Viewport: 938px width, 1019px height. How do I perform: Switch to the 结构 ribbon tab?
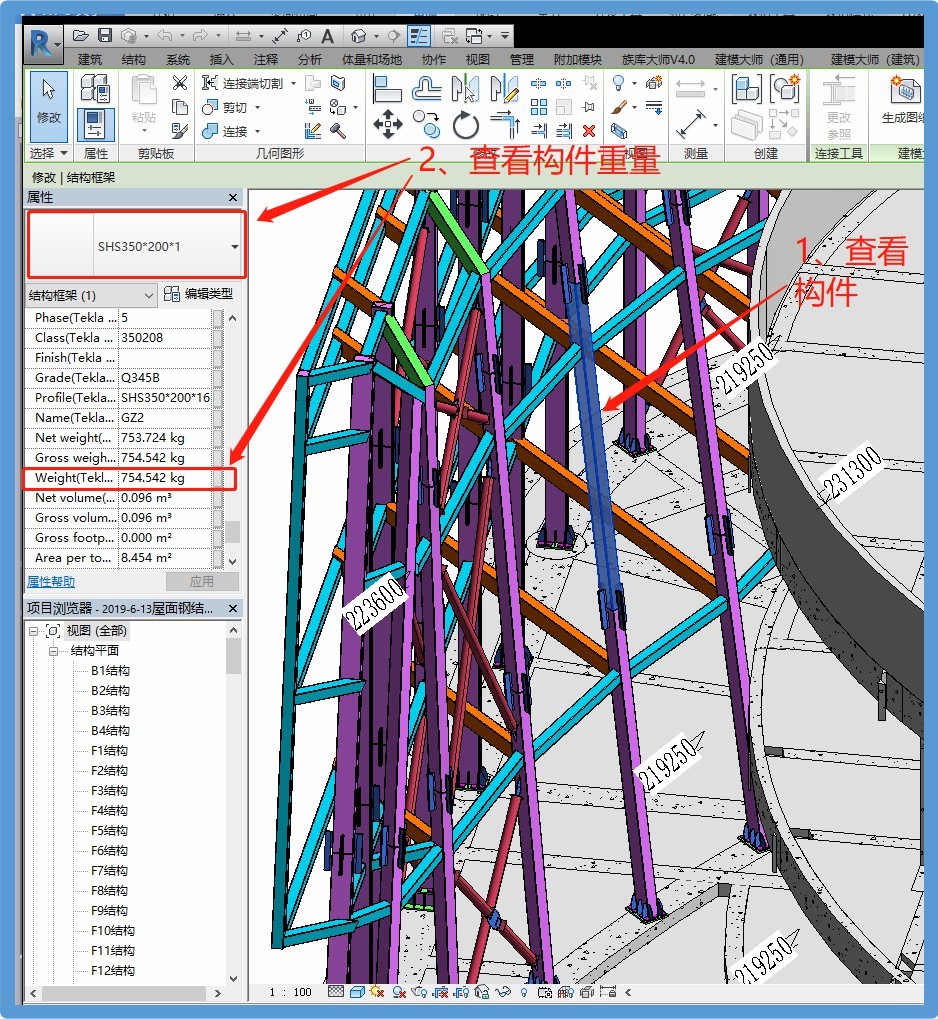(x=133, y=60)
